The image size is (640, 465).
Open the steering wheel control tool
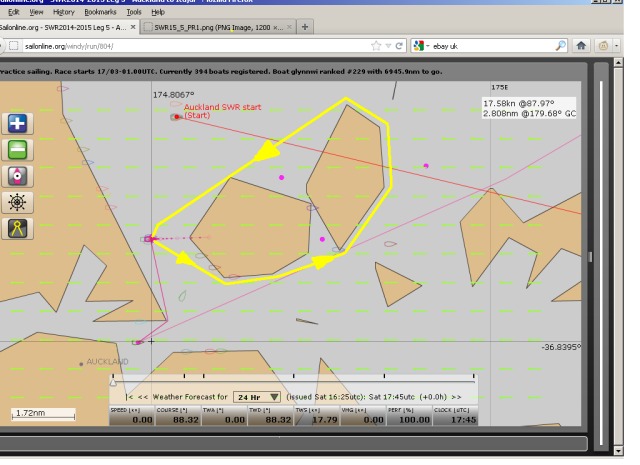coord(18,202)
